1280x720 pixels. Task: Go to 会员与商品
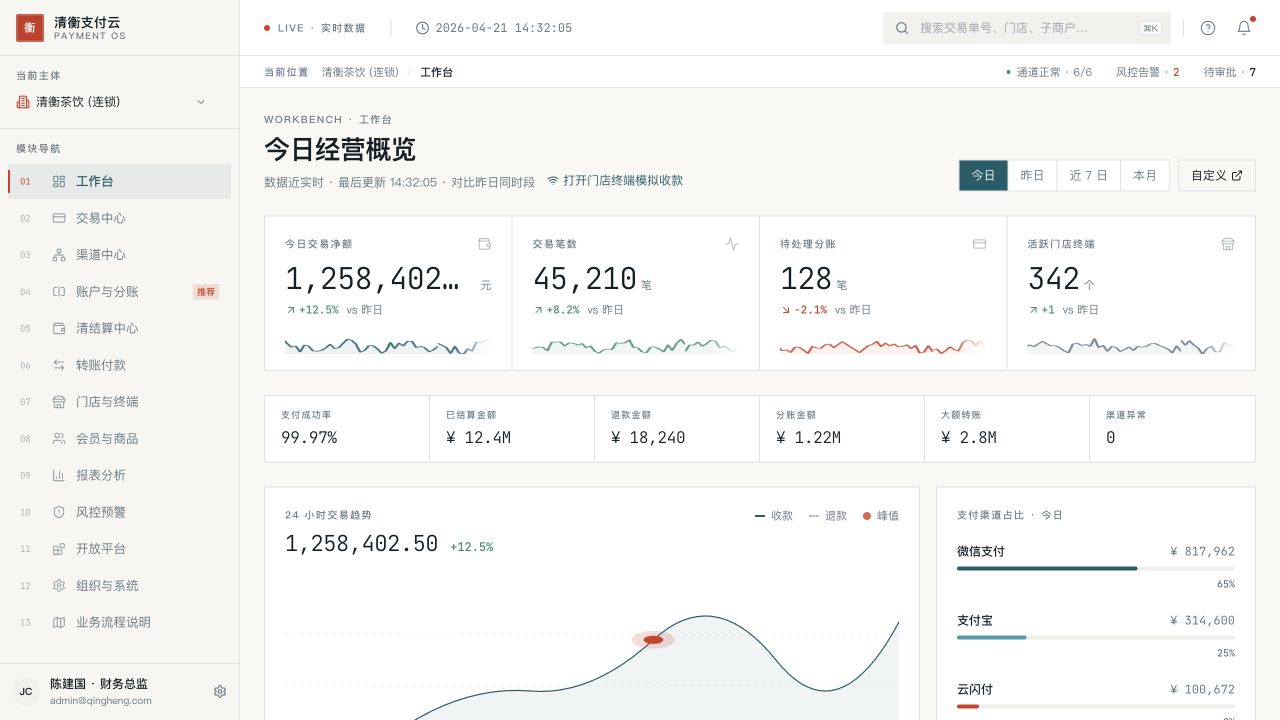(x=119, y=438)
